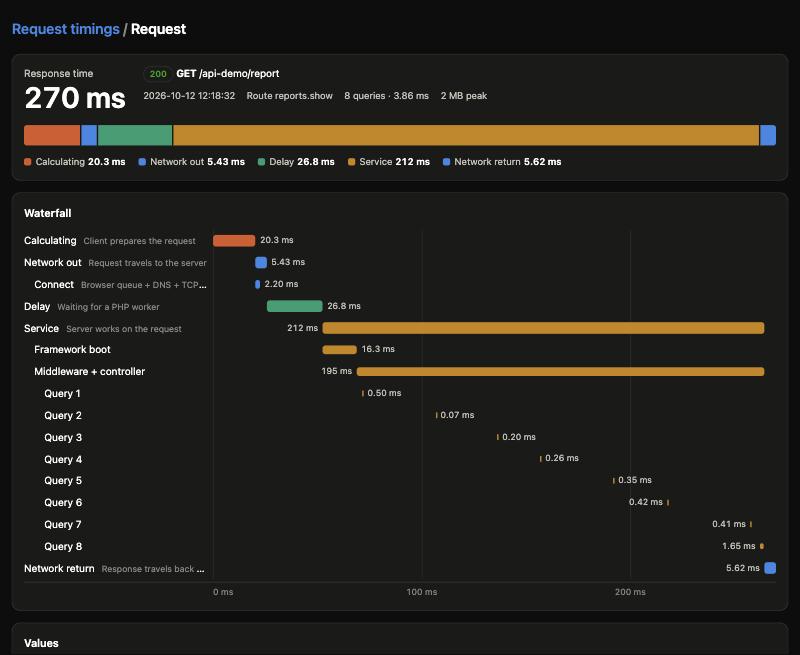
Task: Select the Query 7 row label
Action: 63,524
